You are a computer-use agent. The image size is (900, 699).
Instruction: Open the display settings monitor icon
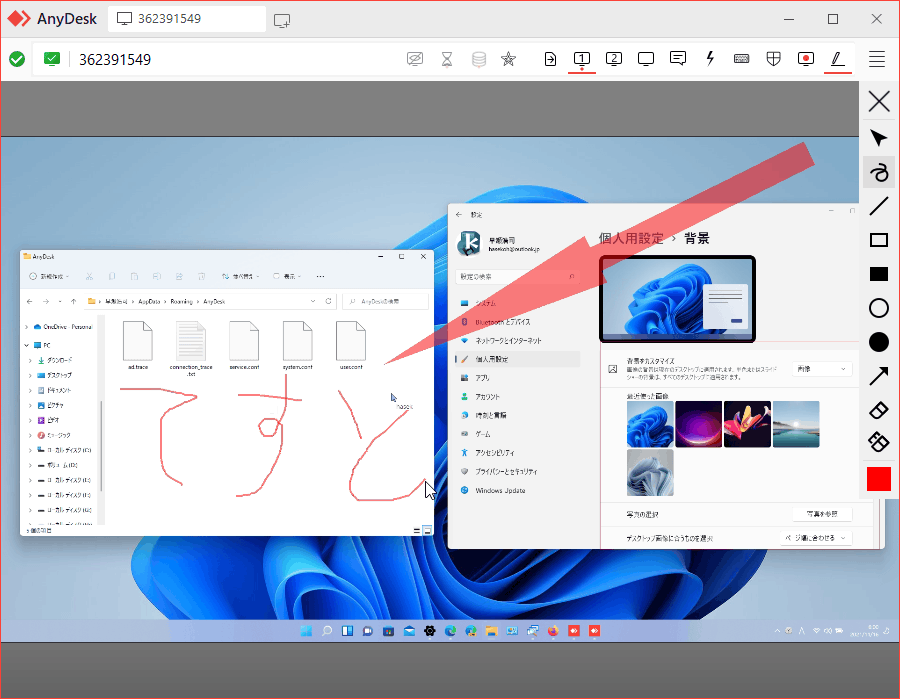tap(646, 59)
